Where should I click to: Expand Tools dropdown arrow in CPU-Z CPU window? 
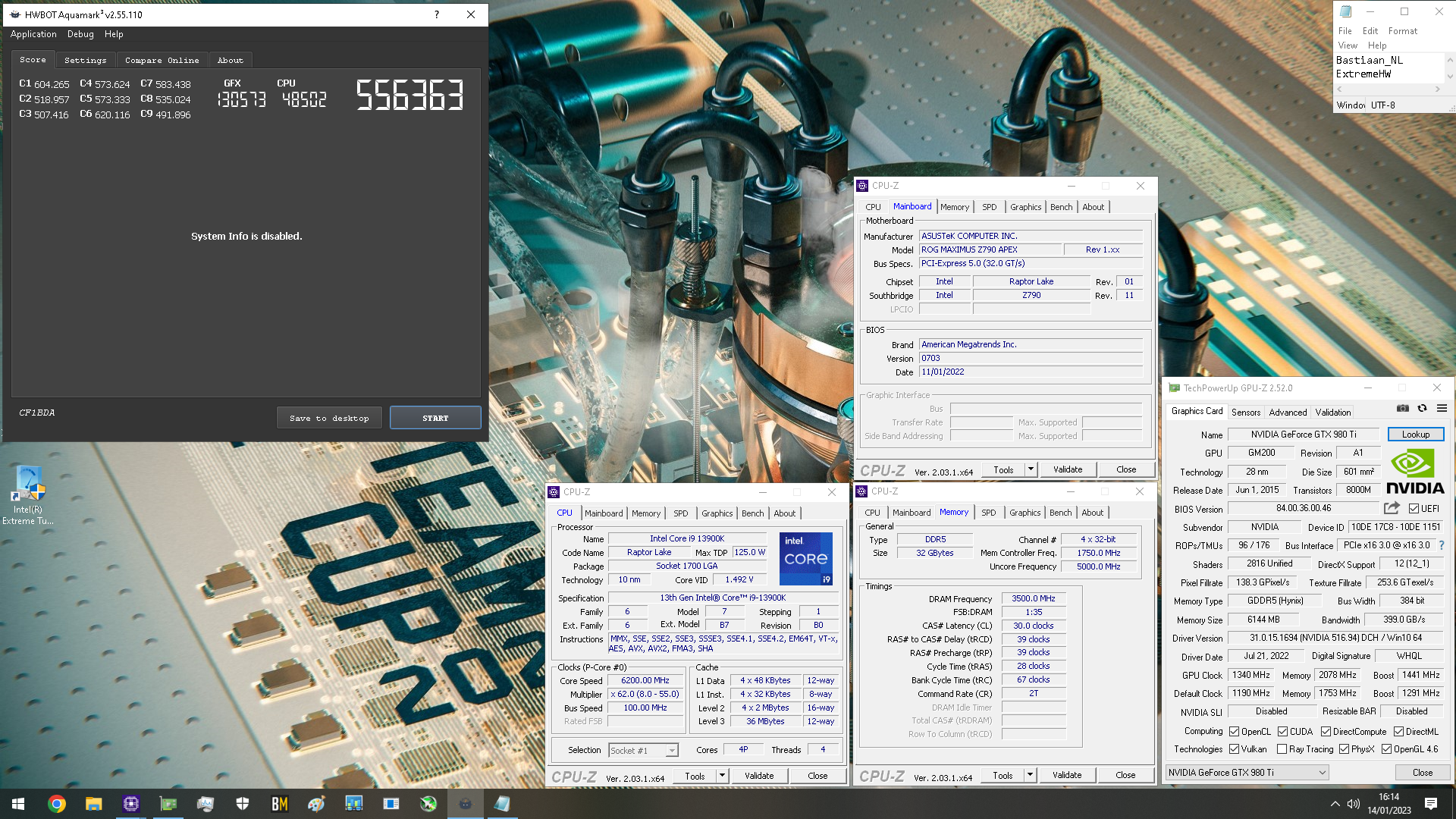click(723, 776)
